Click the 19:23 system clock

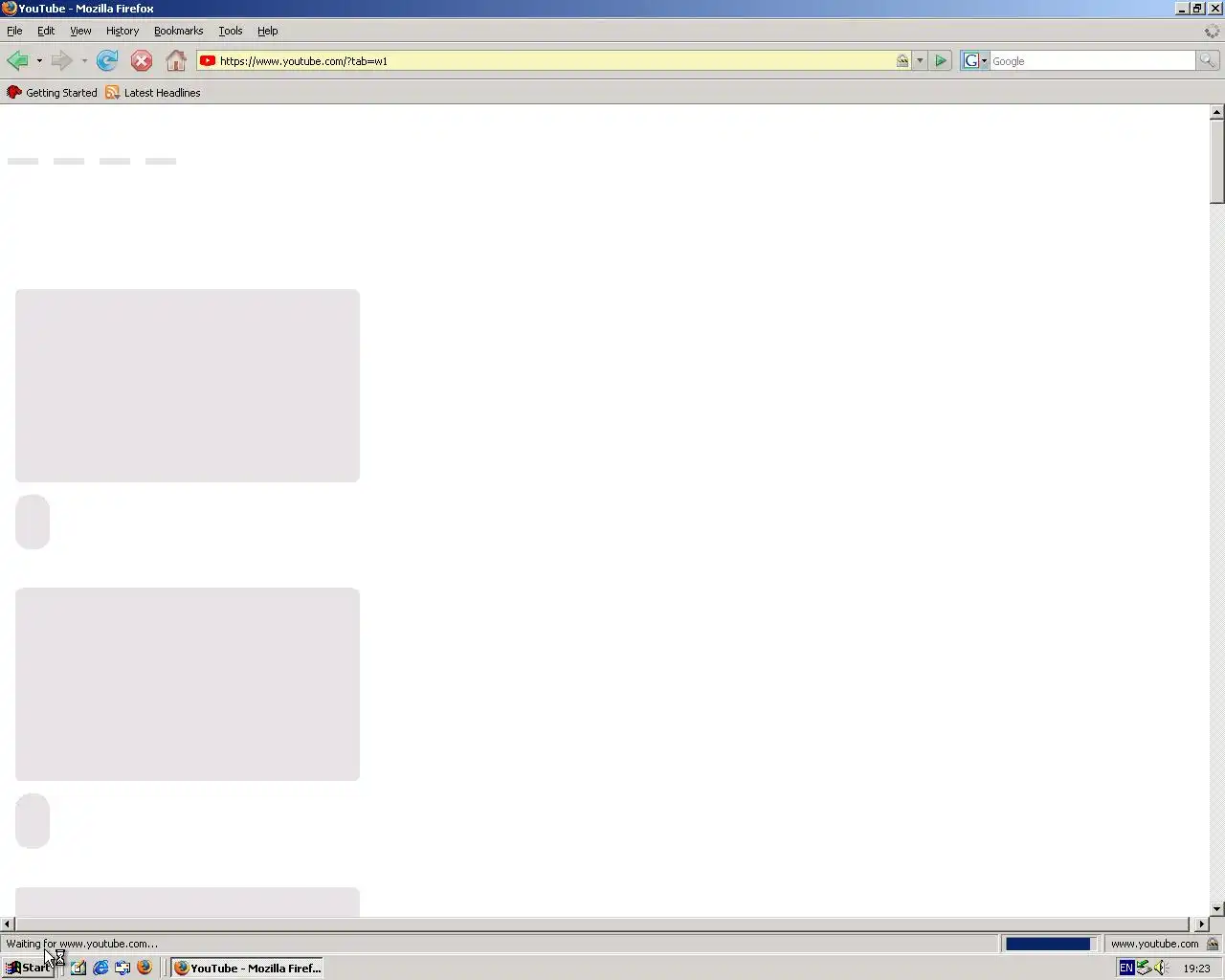pyautogui.click(x=1196, y=968)
